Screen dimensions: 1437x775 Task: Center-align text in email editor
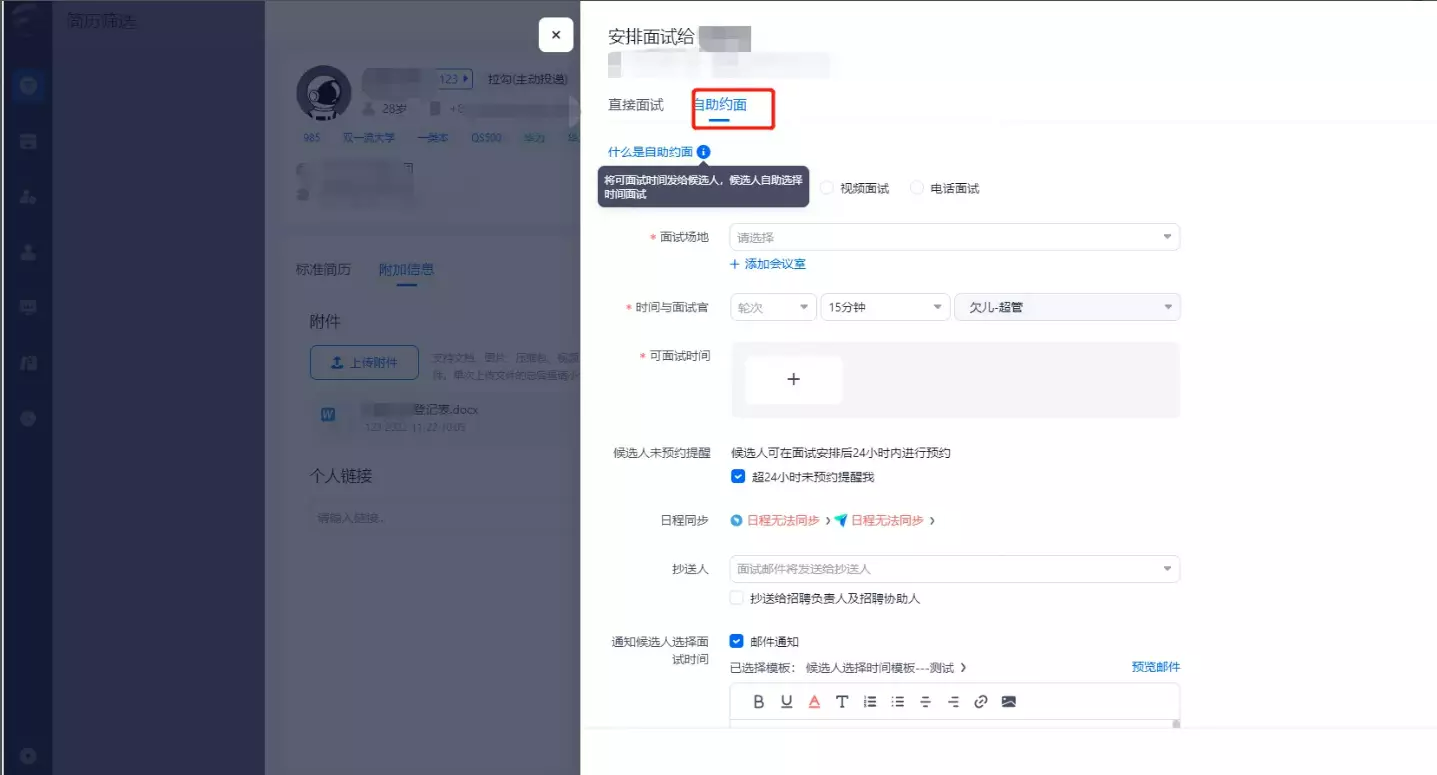tap(925, 702)
